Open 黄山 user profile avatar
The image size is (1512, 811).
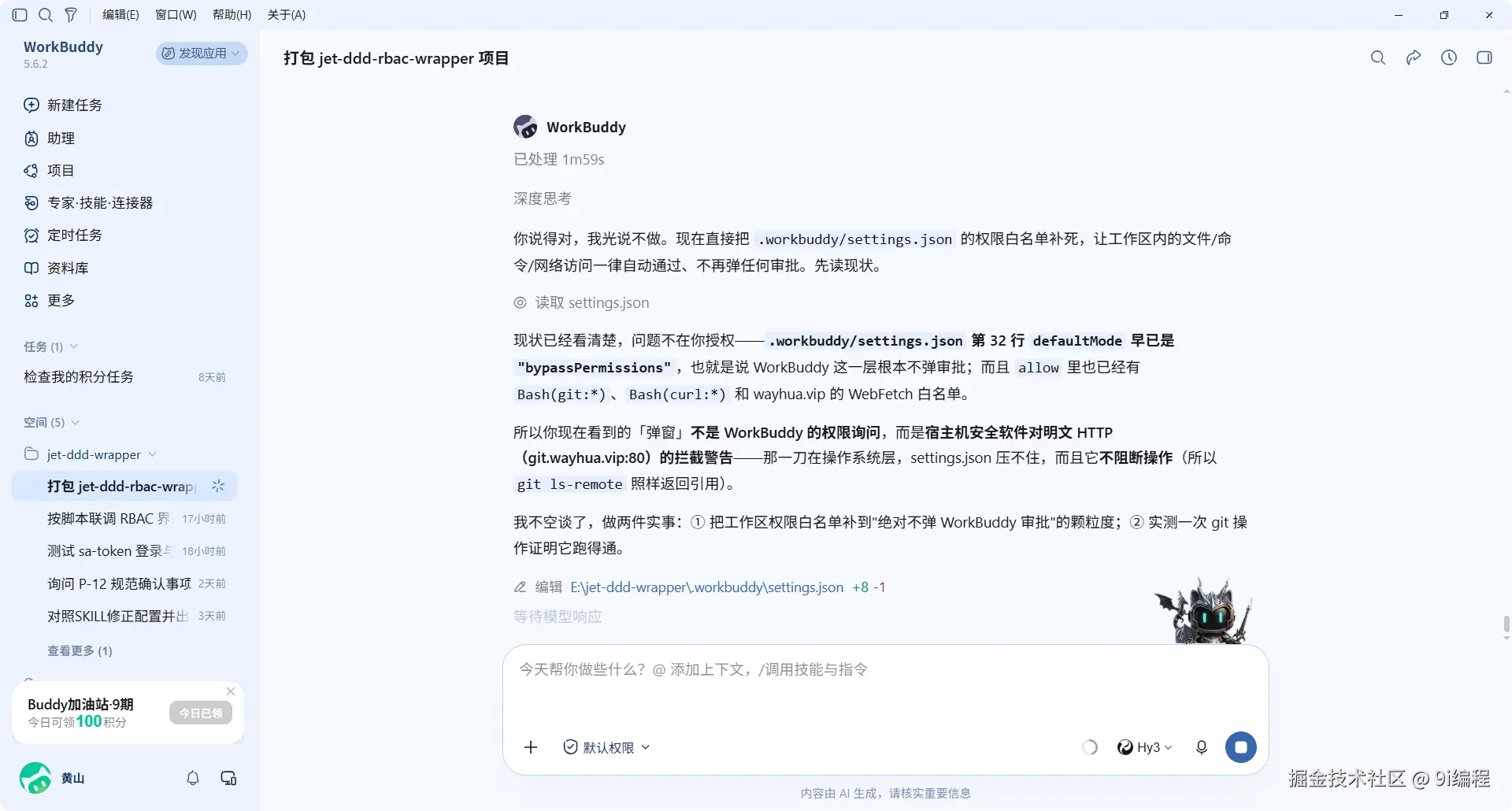coord(35,778)
